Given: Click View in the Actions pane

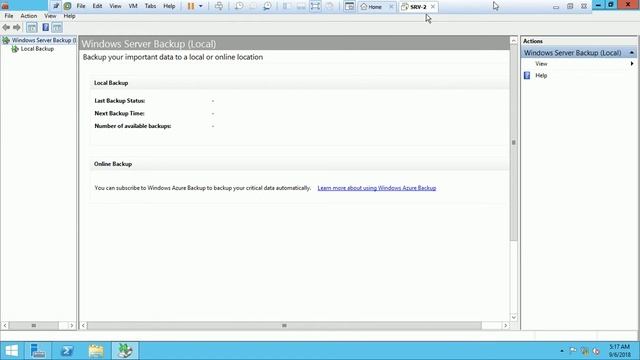Looking at the screenshot, I should (x=541, y=64).
